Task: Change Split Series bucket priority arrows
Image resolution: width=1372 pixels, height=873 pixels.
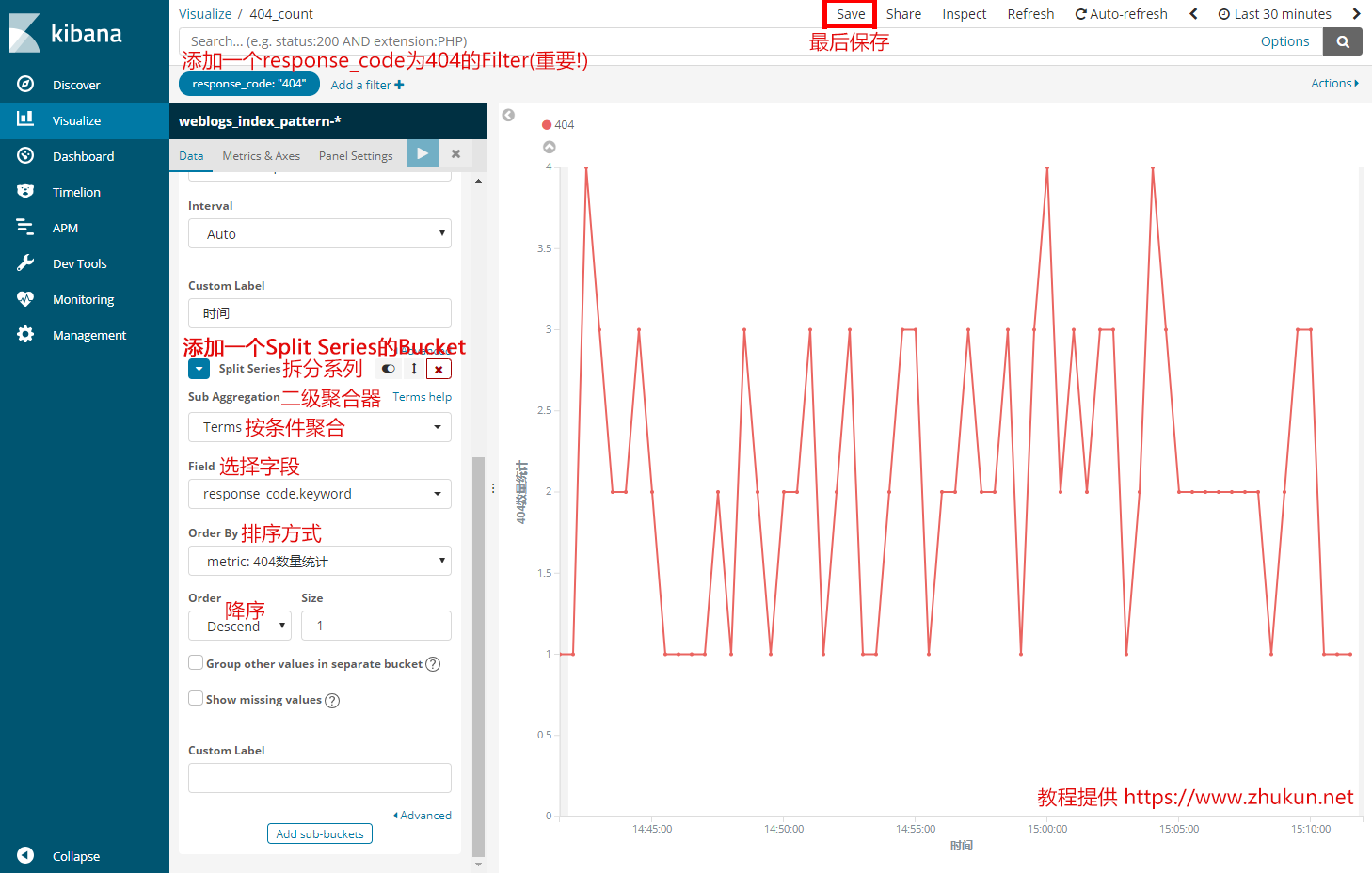Action: click(414, 369)
